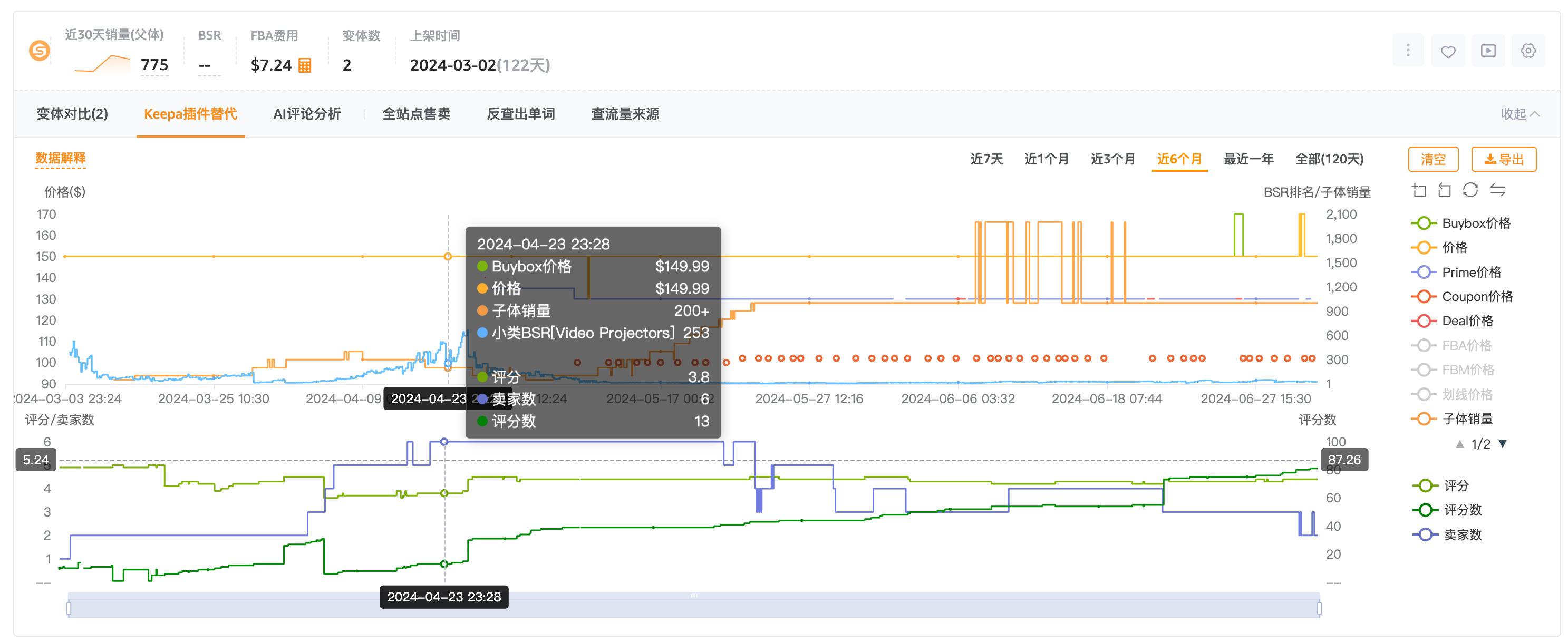Toggle the Coupon价格 legend series
The height and width of the screenshot is (642, 1568).
[x=1462, y=296]
